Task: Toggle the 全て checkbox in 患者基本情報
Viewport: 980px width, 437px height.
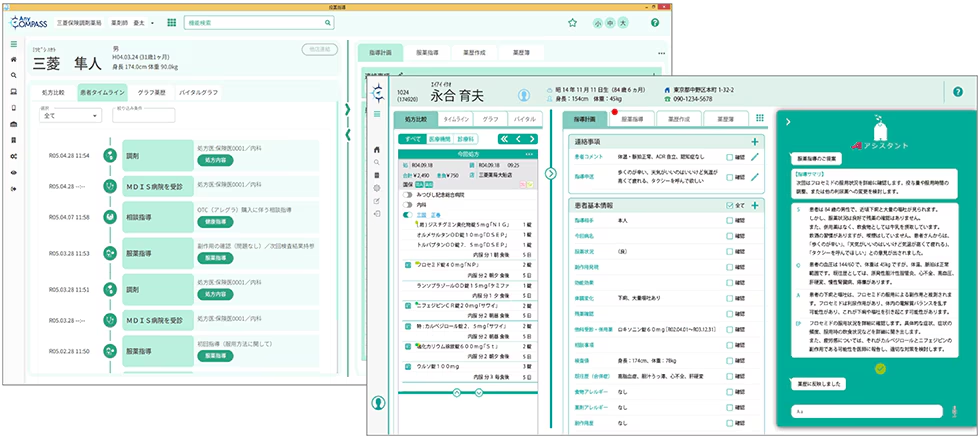Action: [x=727, y=207]
